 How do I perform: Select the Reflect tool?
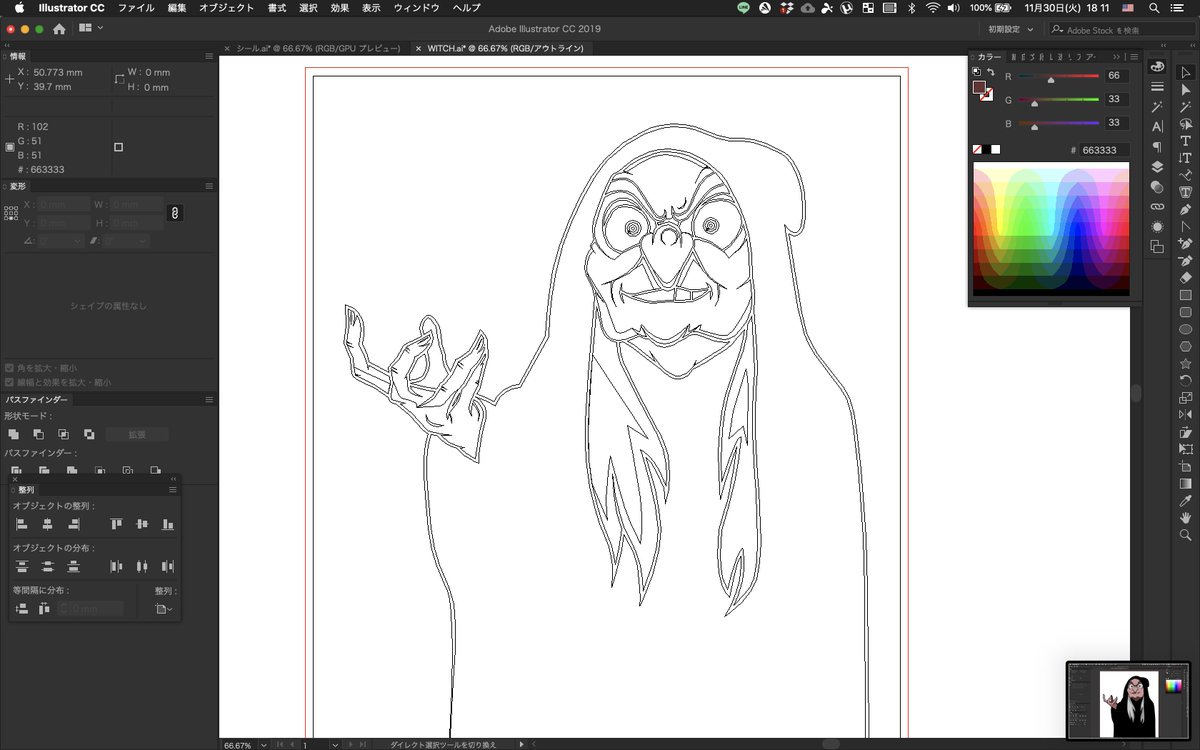coord(1185,415)
